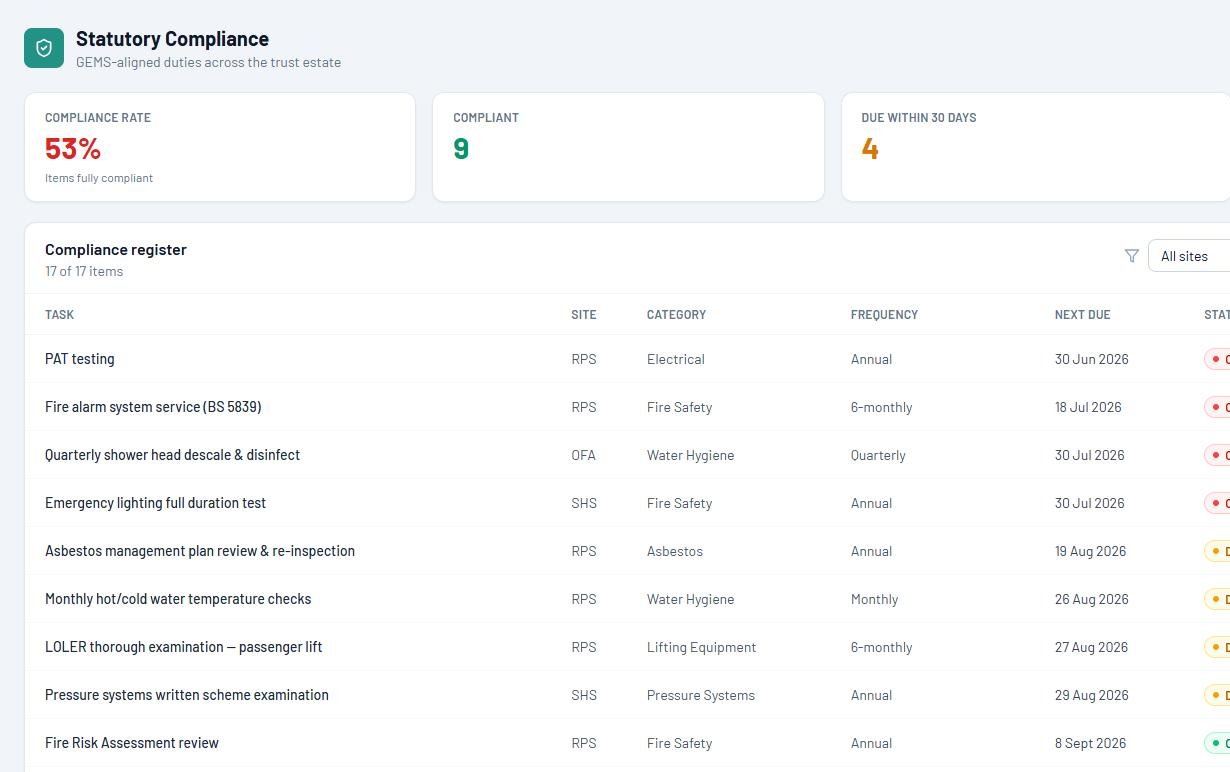This screenshot has width=1230, height=772.
Task: Open the Compliant 9 card
Action: (628, 147)
